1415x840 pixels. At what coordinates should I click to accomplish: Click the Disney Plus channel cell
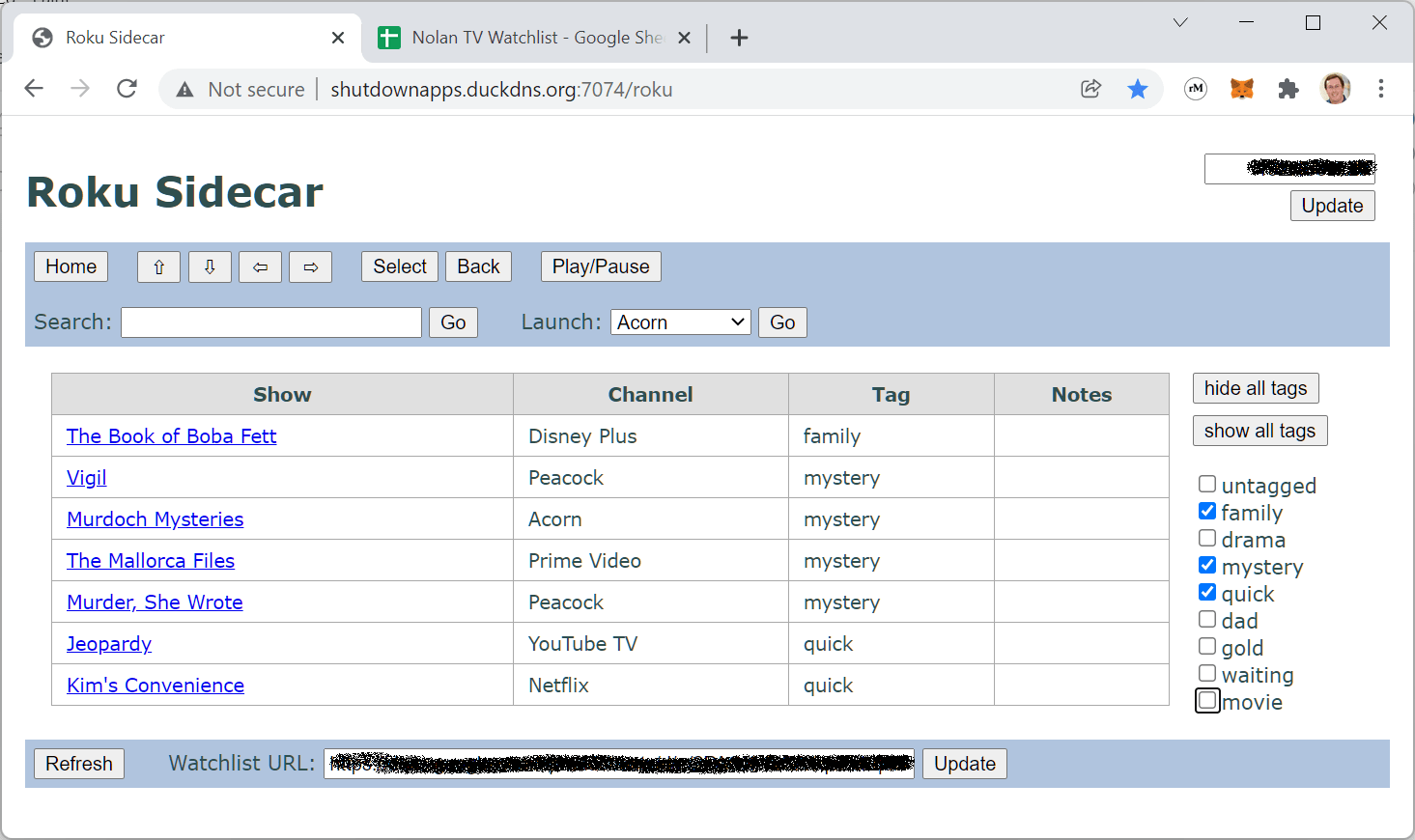(x=651, y=436)
